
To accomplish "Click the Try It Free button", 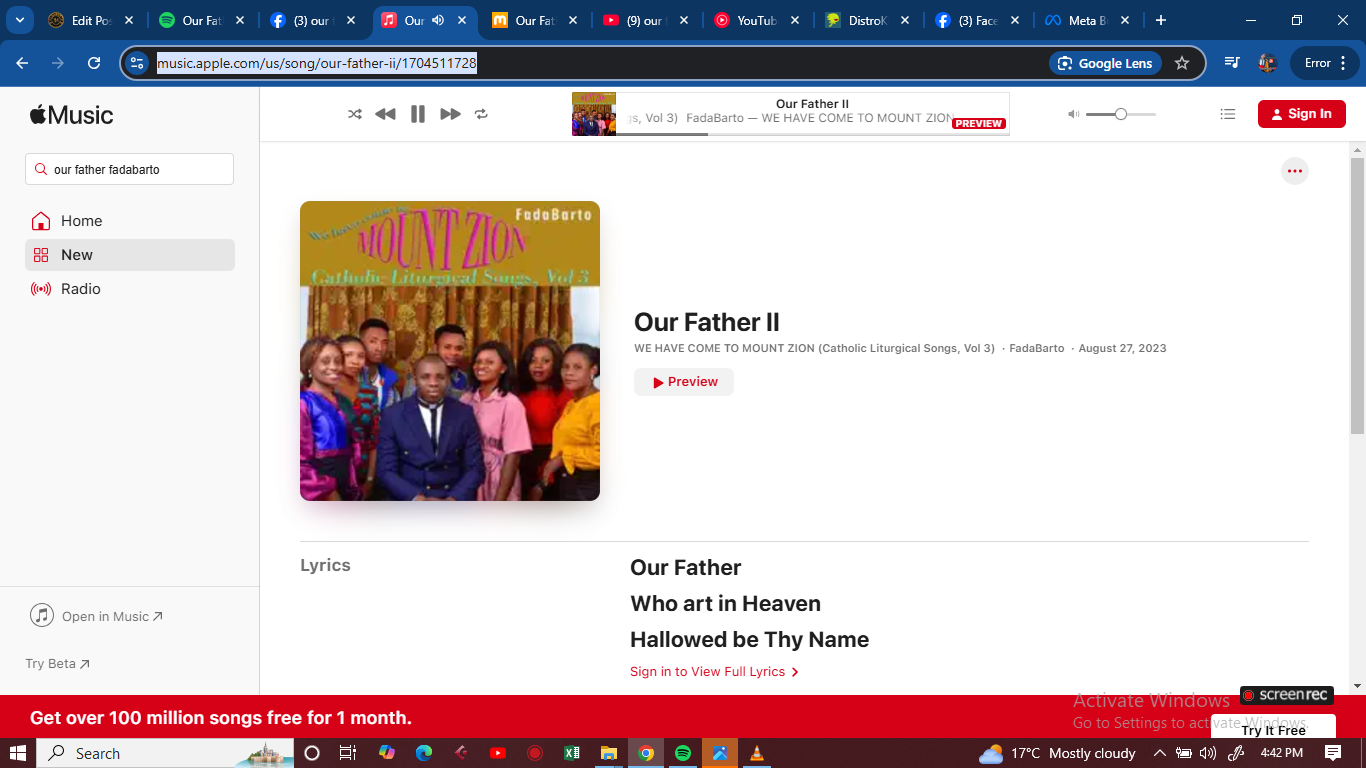I will tap(1273, 729).
